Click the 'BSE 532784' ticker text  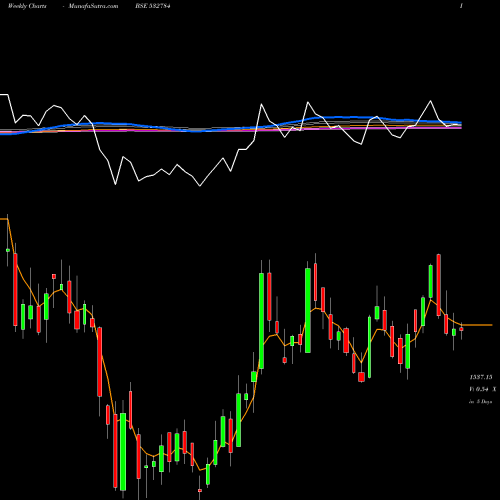[x=153, y=6]
